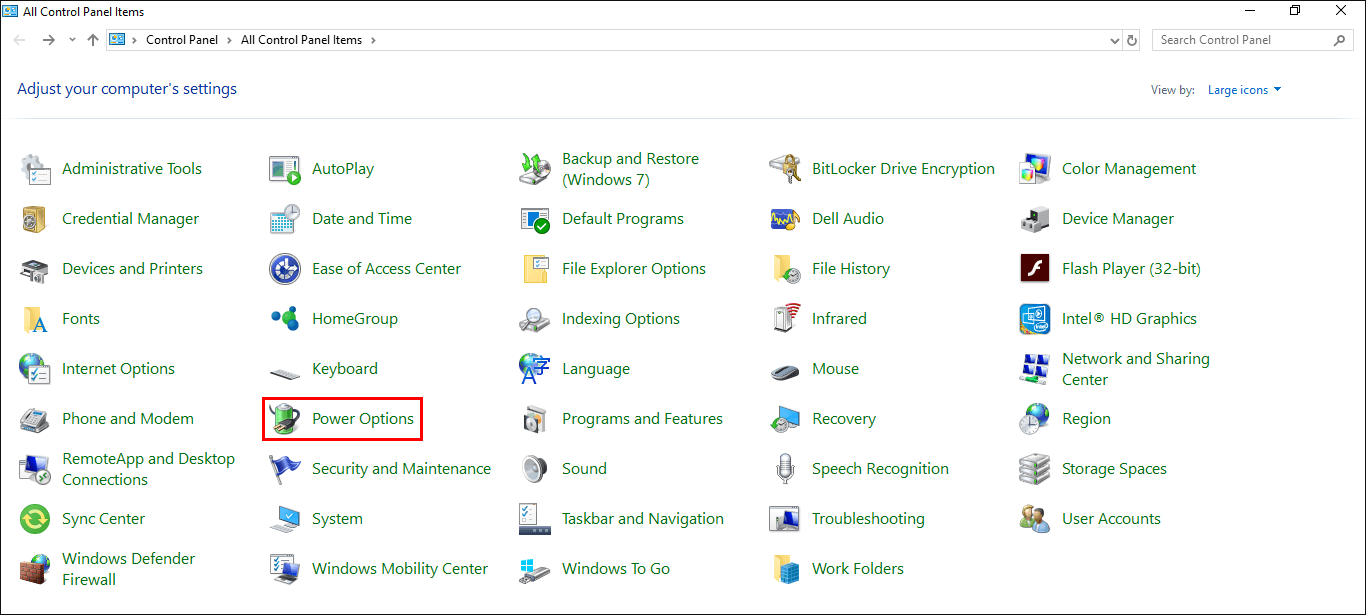Screen dimensions: 1366x615
Task: Open the Default Programs icon
Action: tap(535, 219)
